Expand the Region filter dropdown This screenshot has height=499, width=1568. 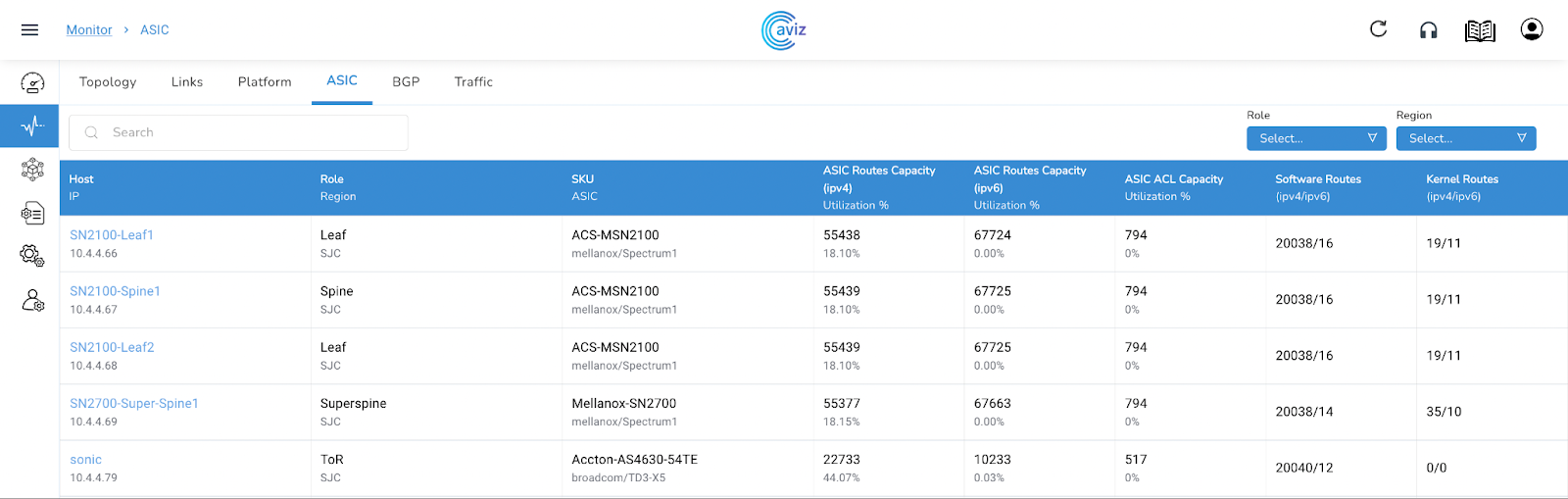[1466, 138]
